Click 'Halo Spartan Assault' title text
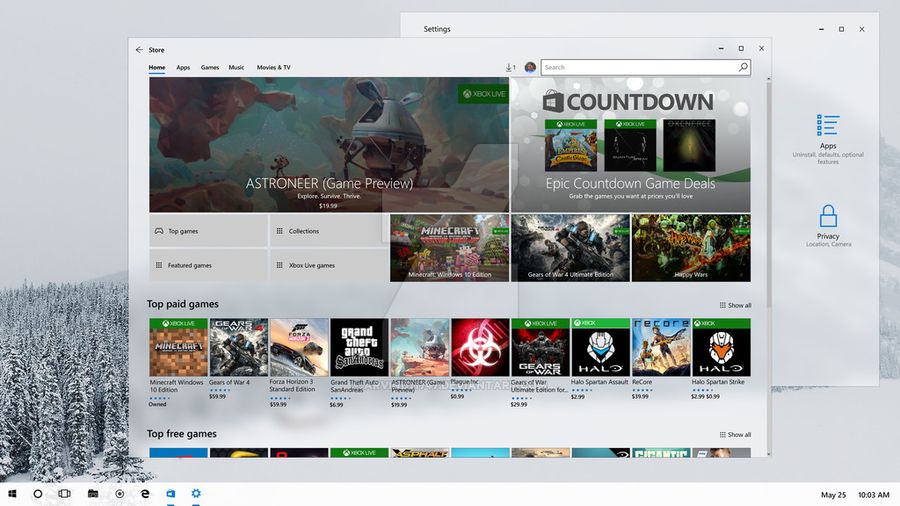900x506 pixels. pyautogui.click(x=599, y=382)
